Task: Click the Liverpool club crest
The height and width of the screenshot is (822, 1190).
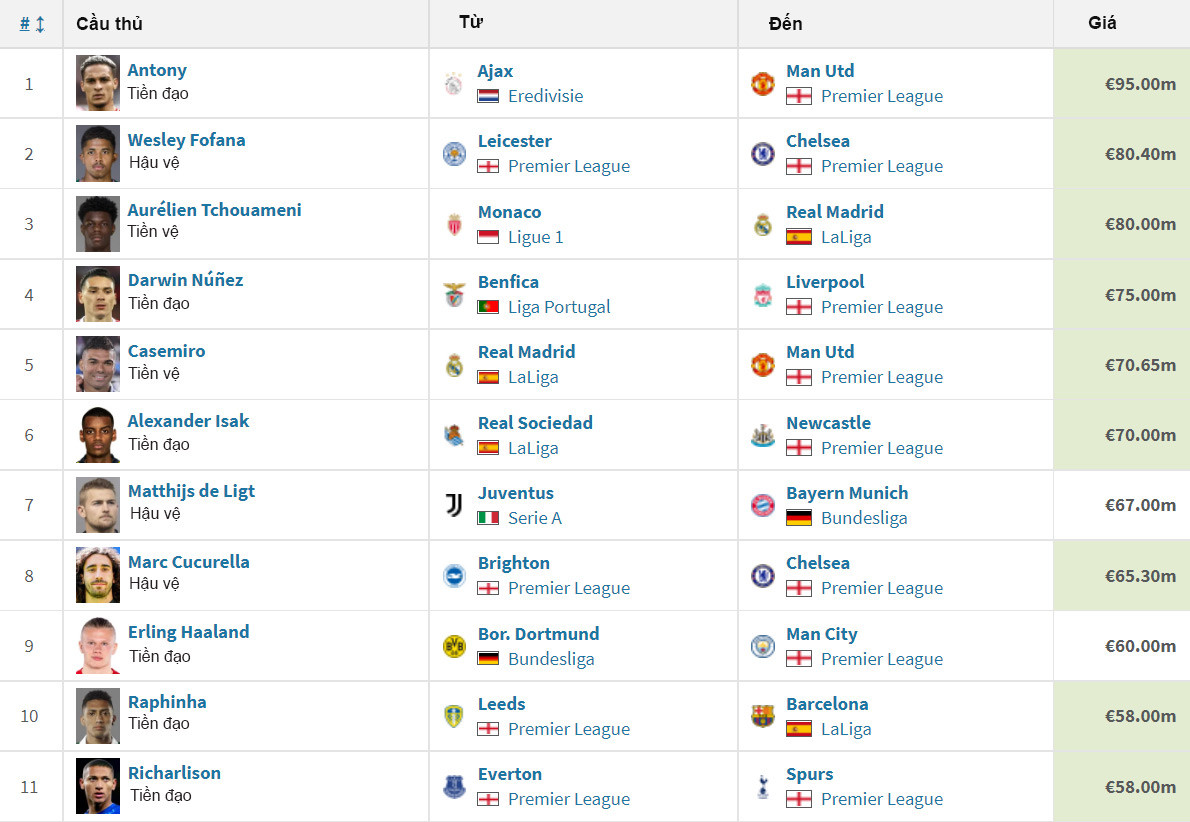Action: 763,295
